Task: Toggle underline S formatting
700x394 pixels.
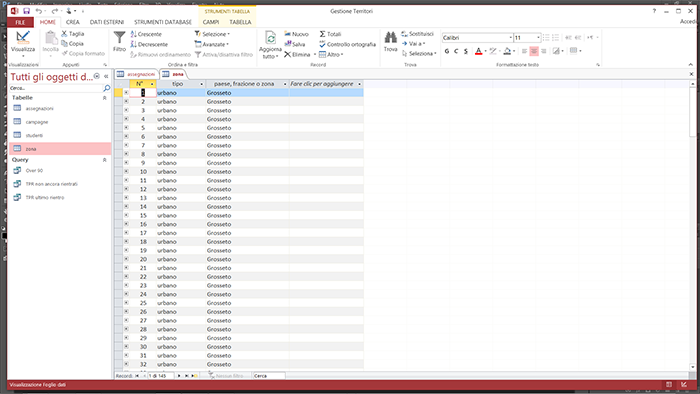Action: [x=466, y=51]
